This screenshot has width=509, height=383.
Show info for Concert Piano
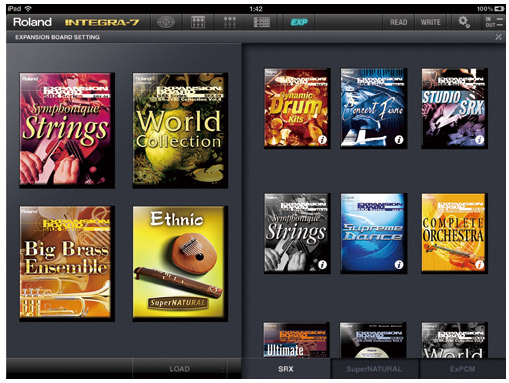399,140
